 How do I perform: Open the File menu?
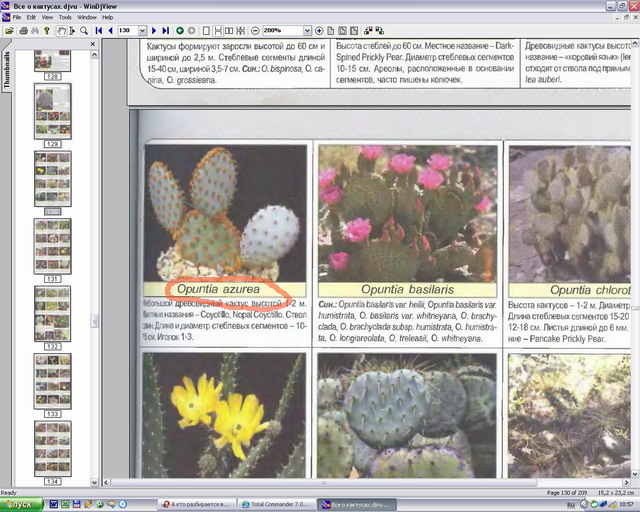tap(16, 17)
